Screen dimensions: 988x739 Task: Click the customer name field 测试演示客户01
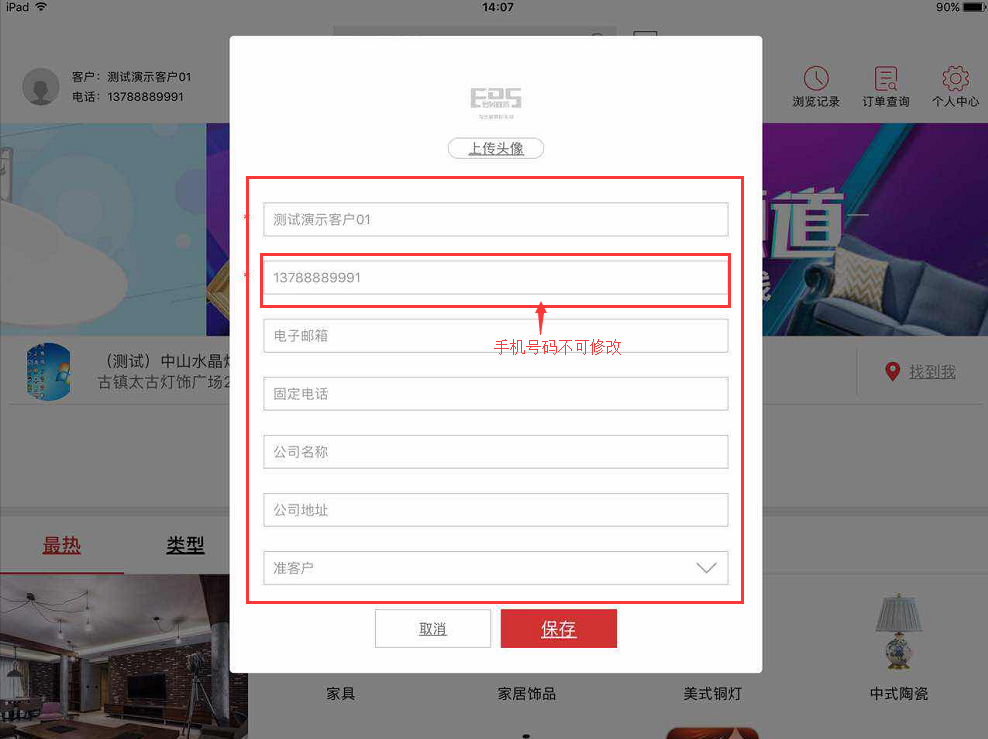pyautogui.click(x=496, y=219)
